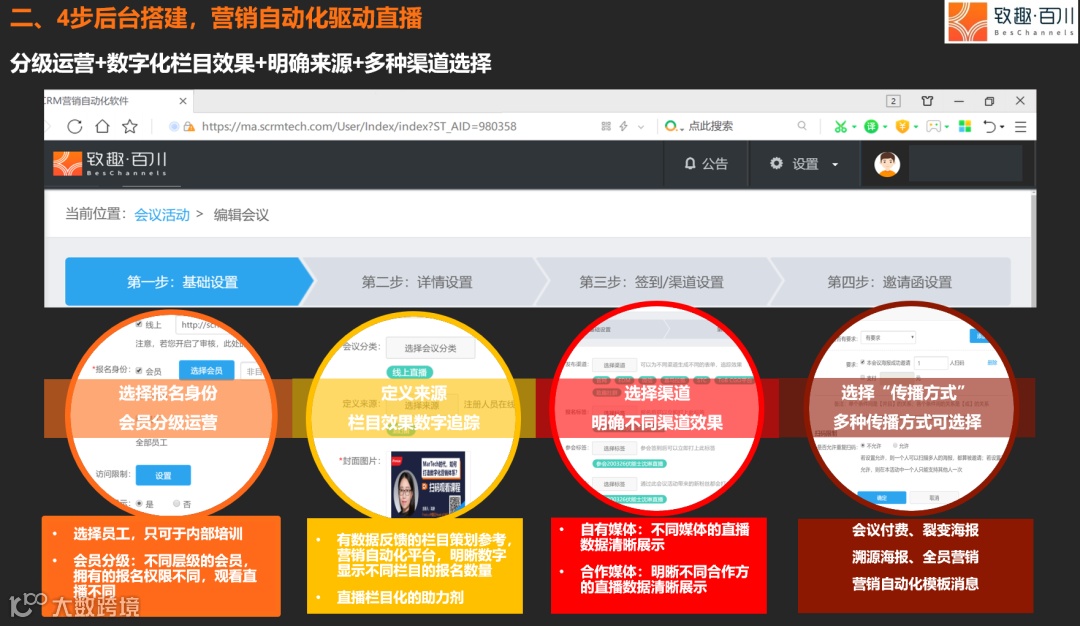
Task: Open the green scissors screenshot tool
Action: click(x=840, y=127)
